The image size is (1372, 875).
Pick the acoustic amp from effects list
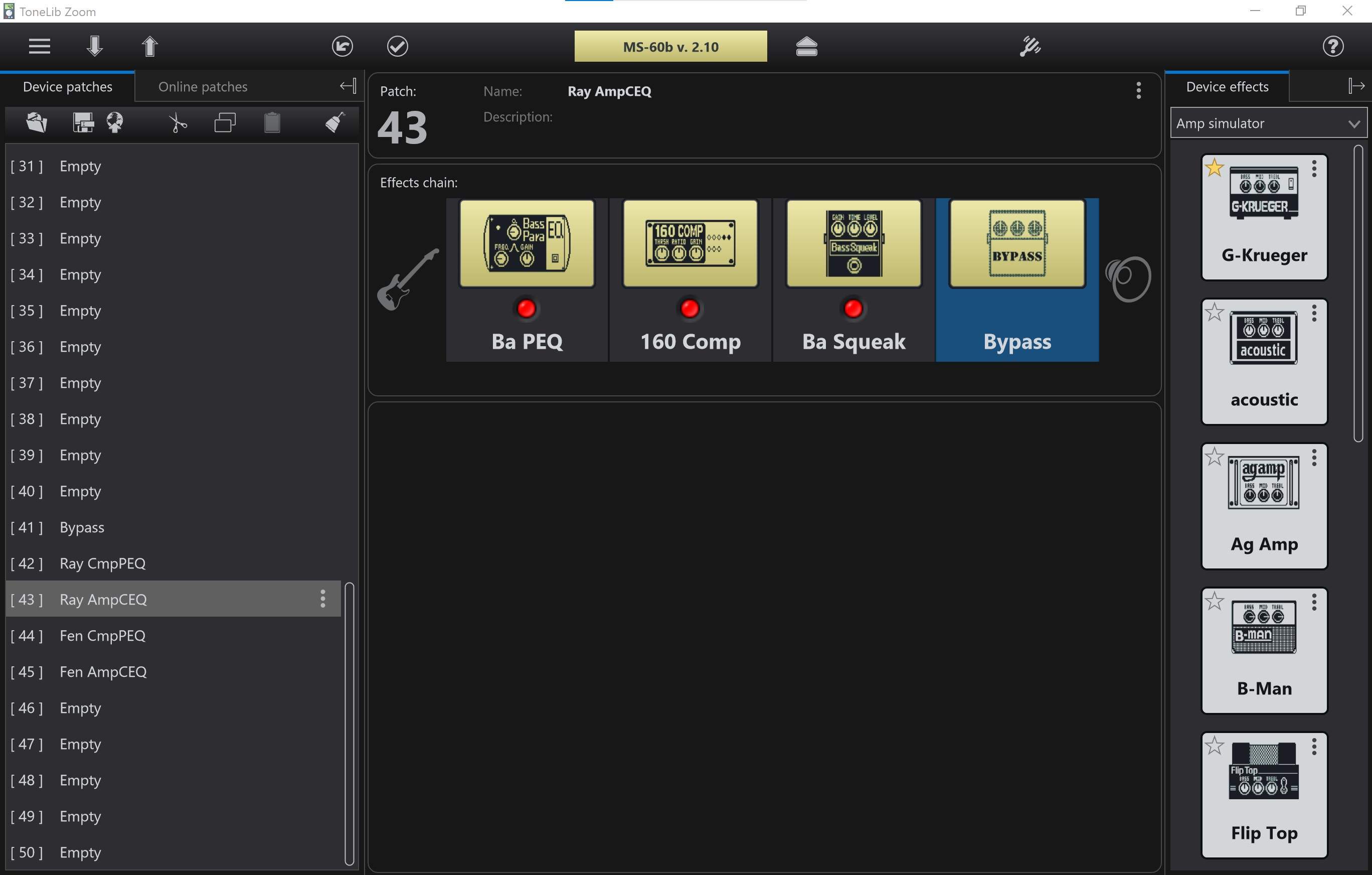click(x=1264, y=362)
